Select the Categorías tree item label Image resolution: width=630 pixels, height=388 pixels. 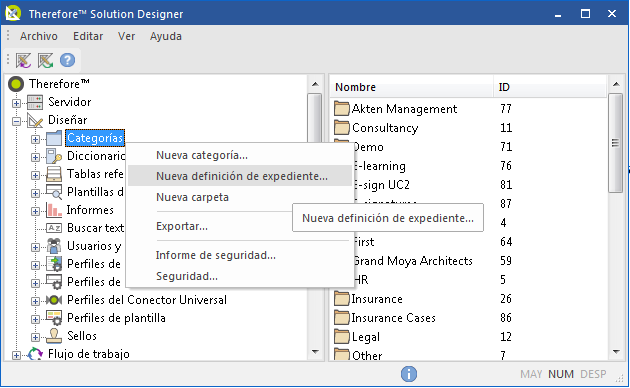pyautogui.click(x=95, y=138)
